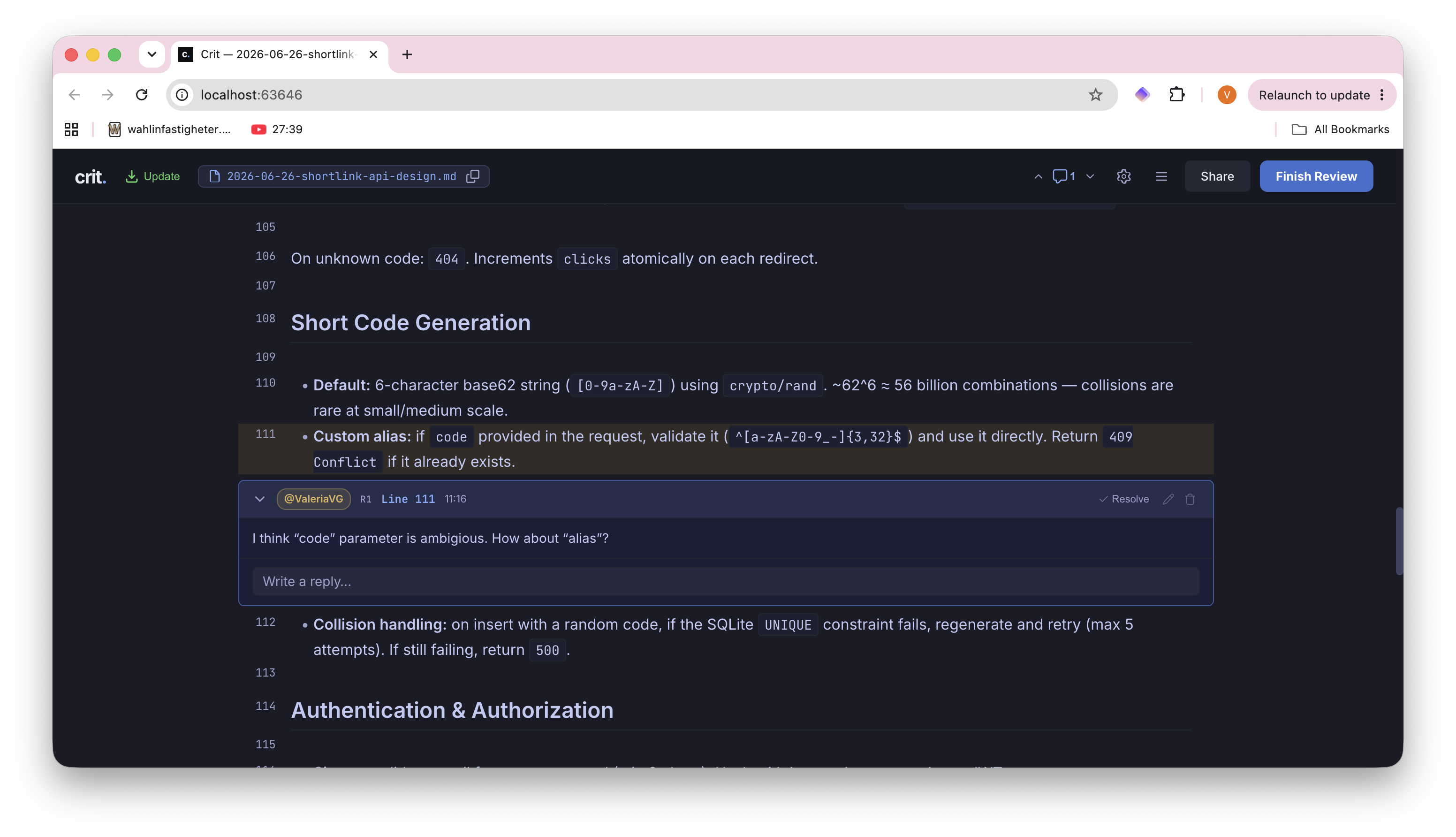Open a new tab with plus
Screen dimensions: 1456x837
pos(407,54)
